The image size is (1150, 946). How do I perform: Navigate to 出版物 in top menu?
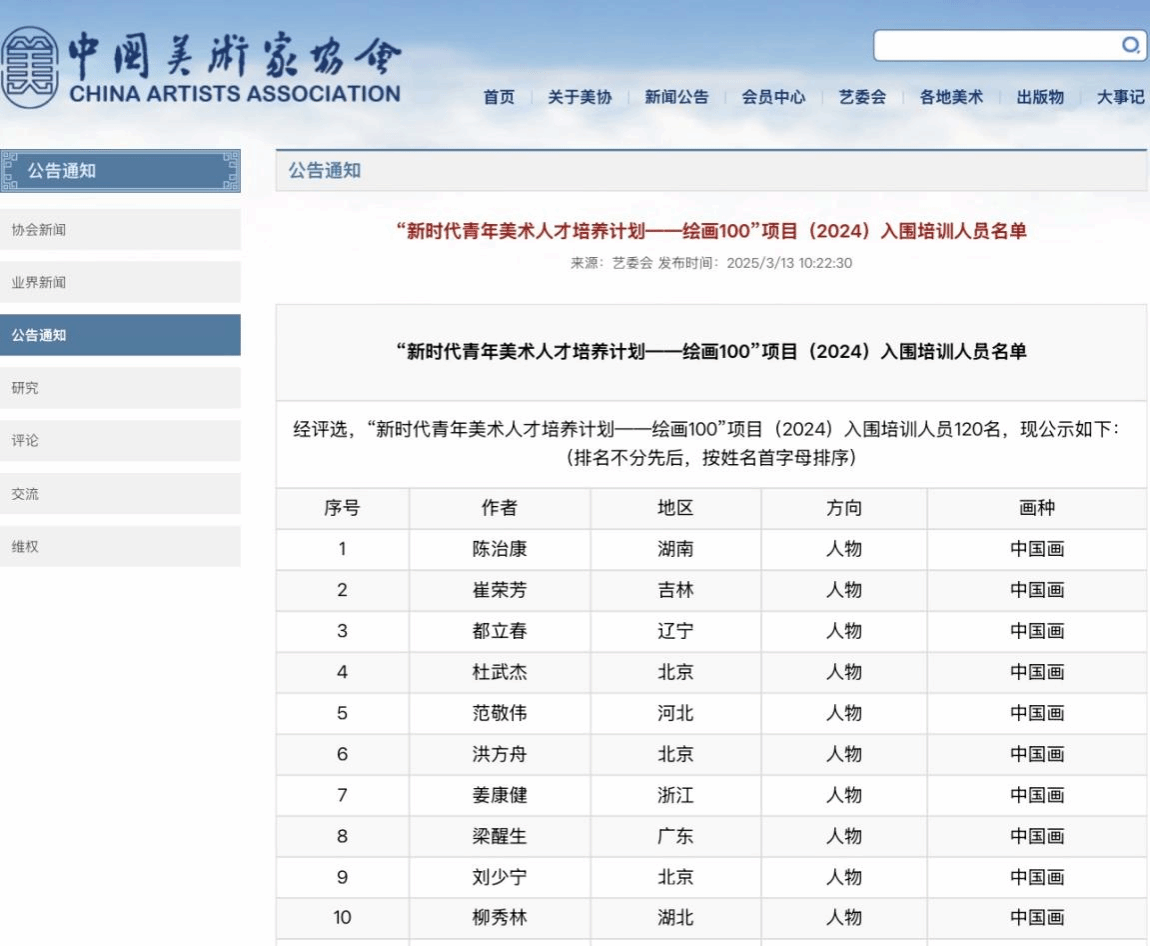pyautogui.click(x=1040, y=97)
